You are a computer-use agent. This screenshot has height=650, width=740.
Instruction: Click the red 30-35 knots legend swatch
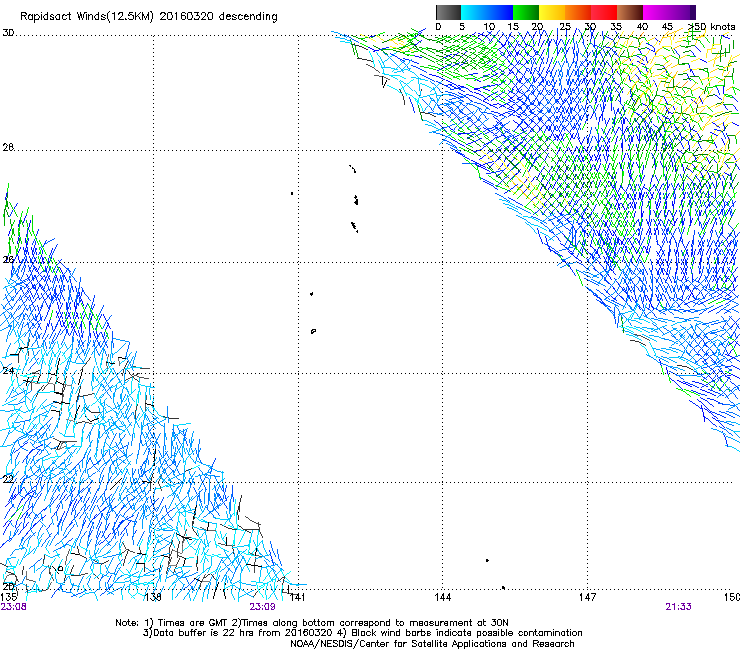pyautogui.click(x=604, y=12)
